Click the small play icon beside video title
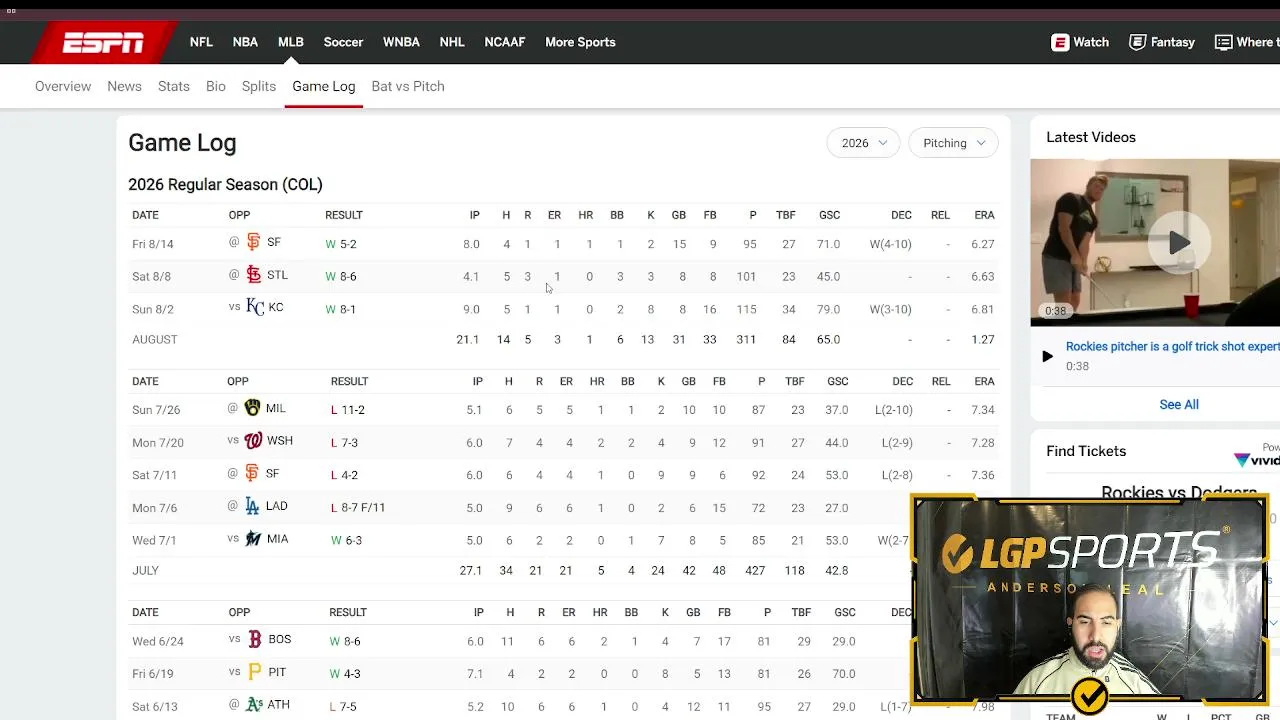1280x720 pixels. [x=1047, y=356]
